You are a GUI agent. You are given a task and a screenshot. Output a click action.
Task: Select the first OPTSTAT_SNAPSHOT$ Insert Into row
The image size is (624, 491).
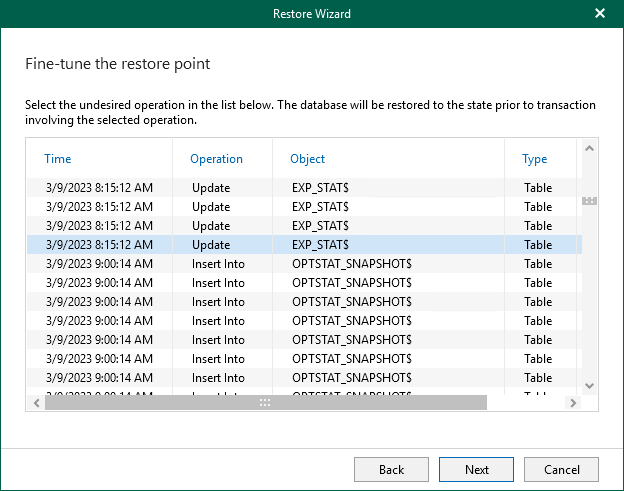tap(300, 264)
